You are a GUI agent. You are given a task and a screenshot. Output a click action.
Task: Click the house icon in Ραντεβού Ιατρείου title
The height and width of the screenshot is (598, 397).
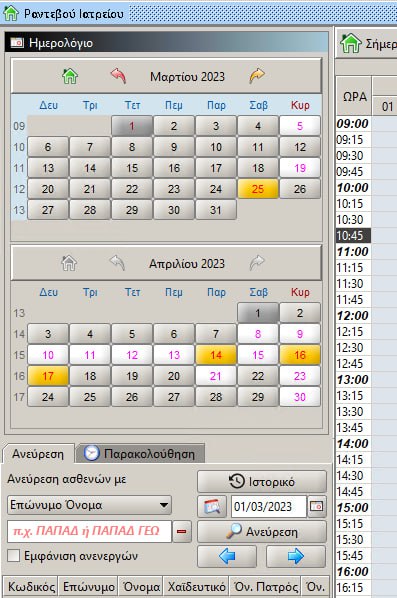tap(11, 13)
